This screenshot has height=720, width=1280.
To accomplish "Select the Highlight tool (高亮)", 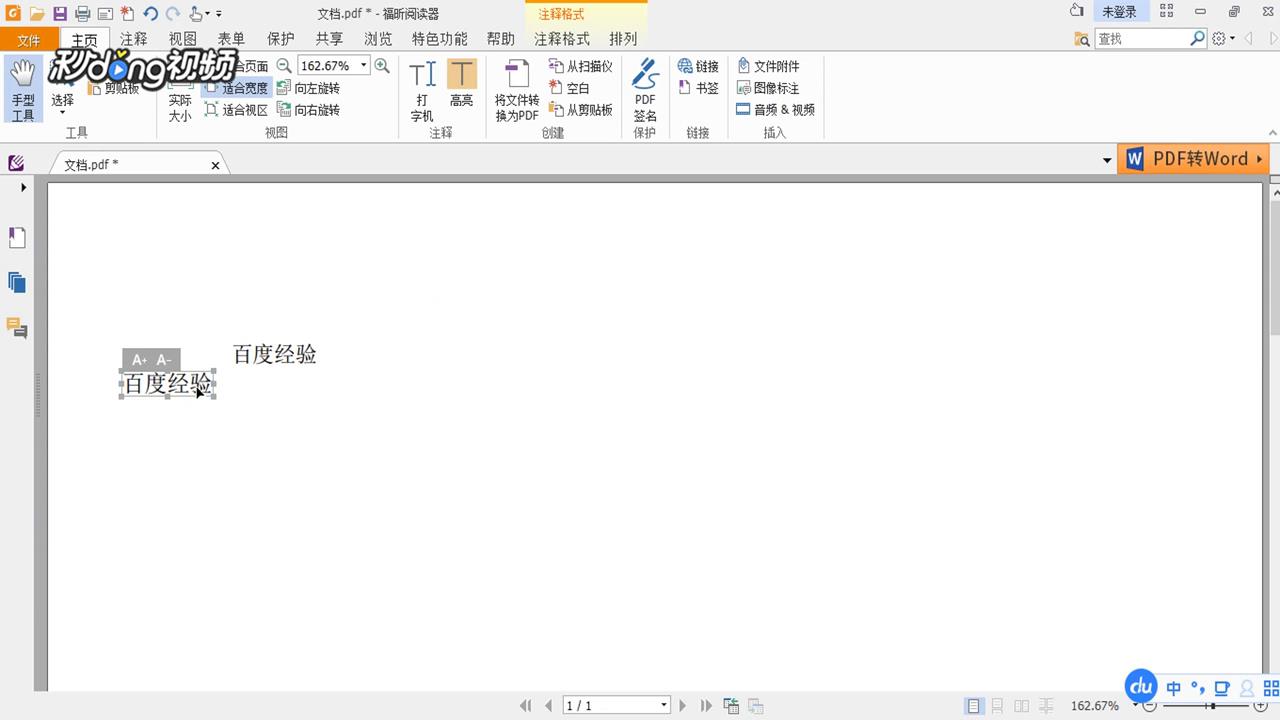I will [461, 83].
